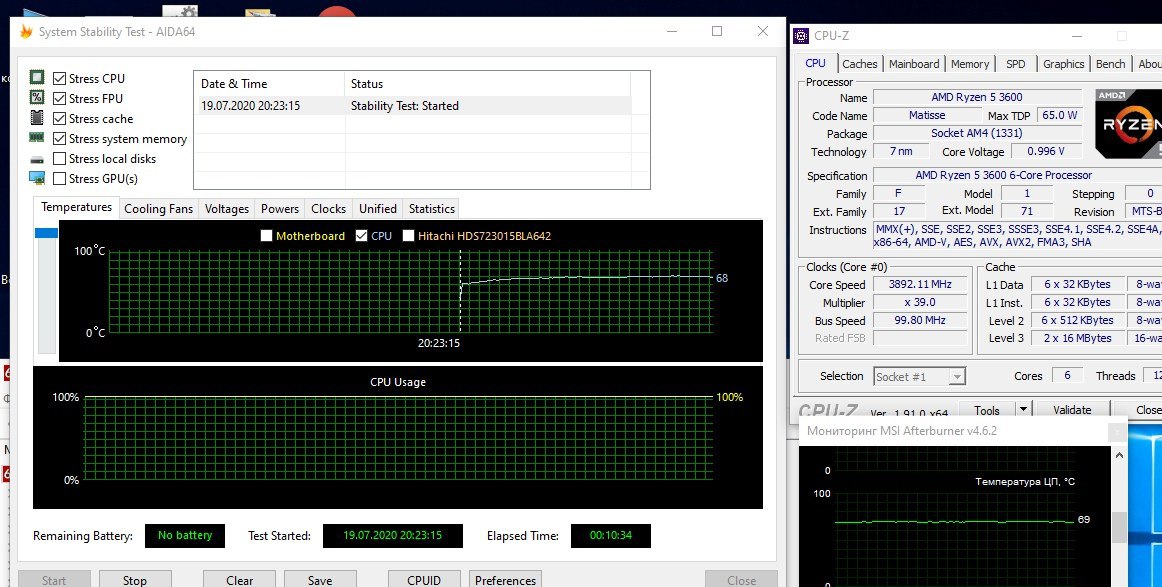Click the Socket AM4 (1331) Package field
Viewport: 1162px width, 587px height.
point(977,133)
